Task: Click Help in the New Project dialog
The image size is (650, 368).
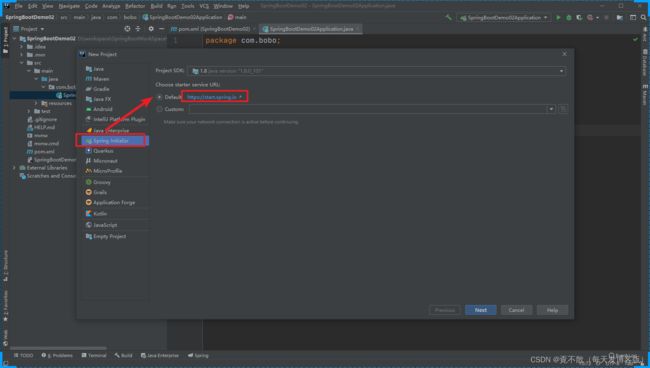Action: pyautogui.click(x=552, y=310)
